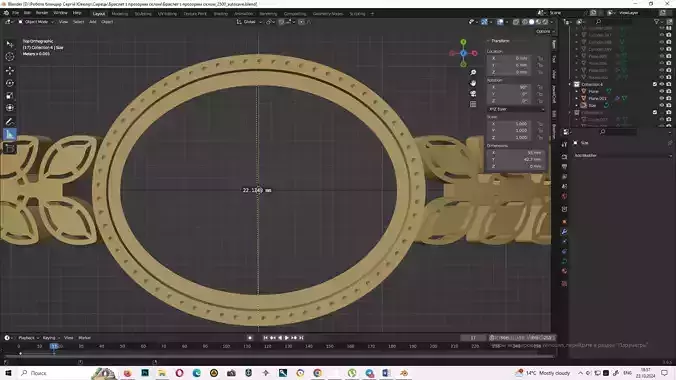This screenshot has width=676, height=380.
Task: Select the Add Cube tool
Action: (9, 149)
